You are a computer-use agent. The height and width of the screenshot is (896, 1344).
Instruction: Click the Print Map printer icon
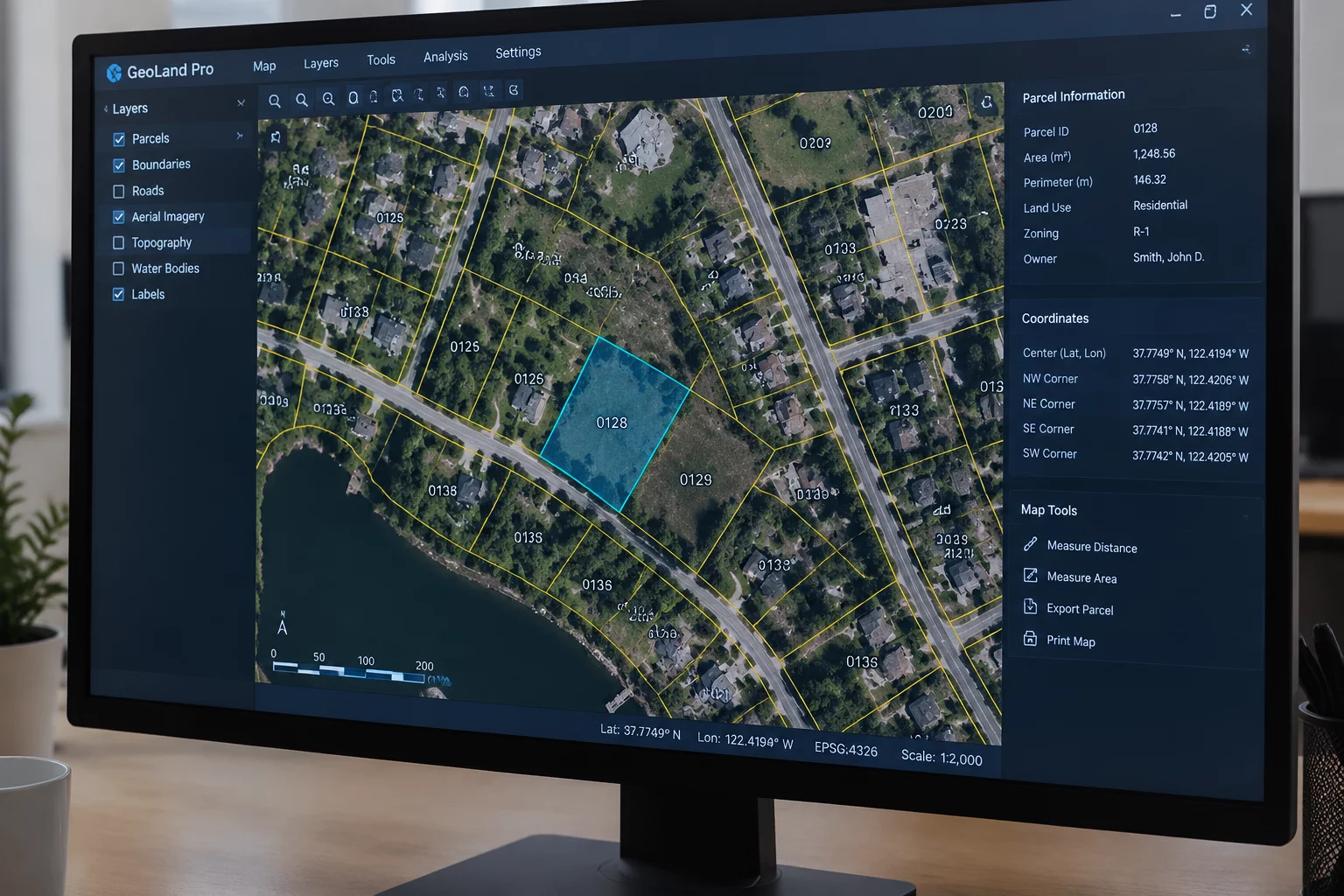[x=1030, y=639]
